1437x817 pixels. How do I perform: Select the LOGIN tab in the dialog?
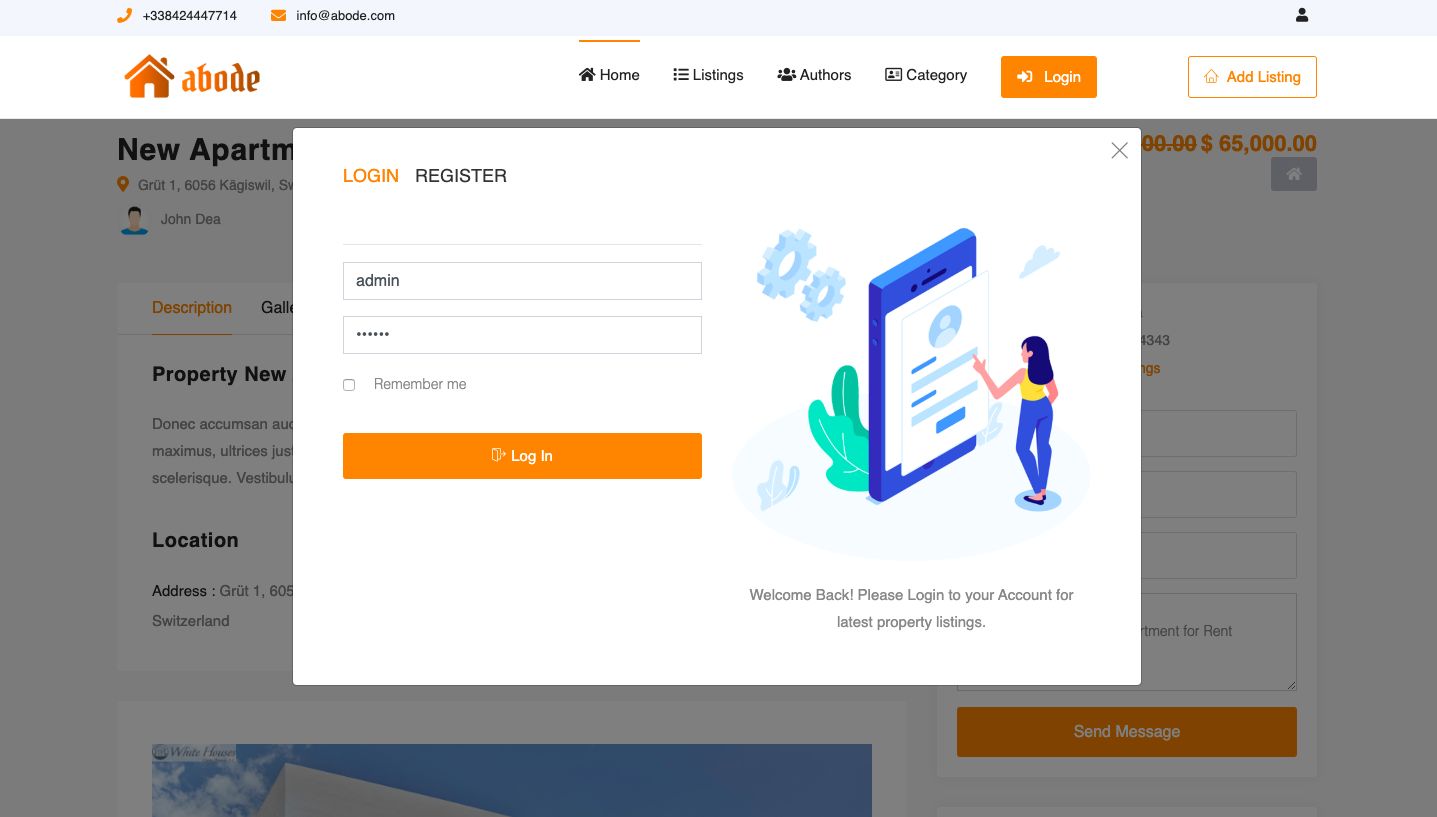point(371,176)
